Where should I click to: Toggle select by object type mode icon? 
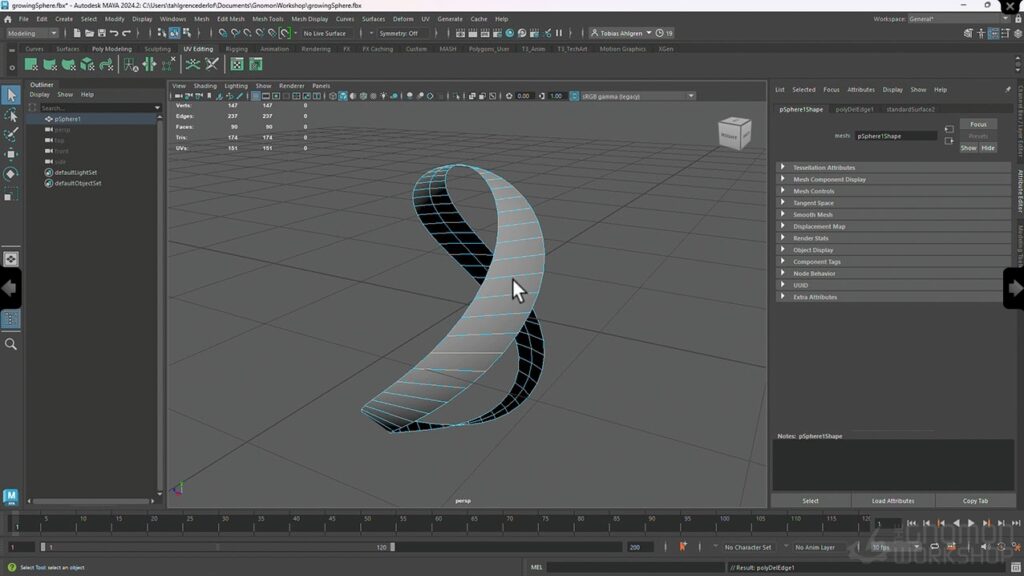point(174,33)
